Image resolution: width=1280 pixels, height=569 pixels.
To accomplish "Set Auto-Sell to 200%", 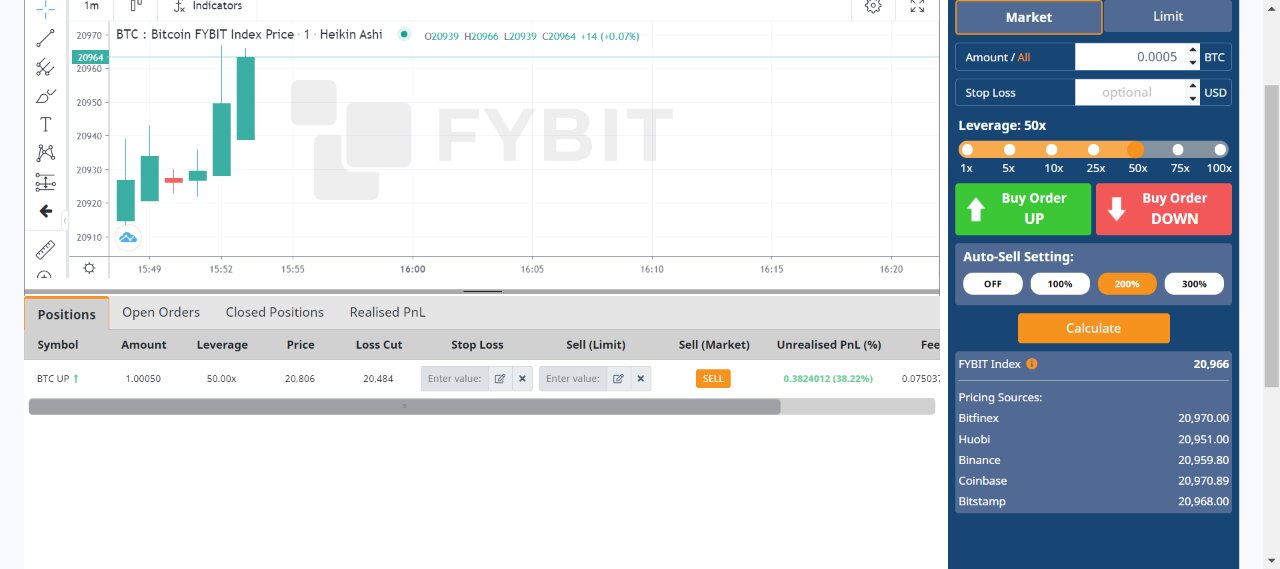I will click(x=1127, y=284).
